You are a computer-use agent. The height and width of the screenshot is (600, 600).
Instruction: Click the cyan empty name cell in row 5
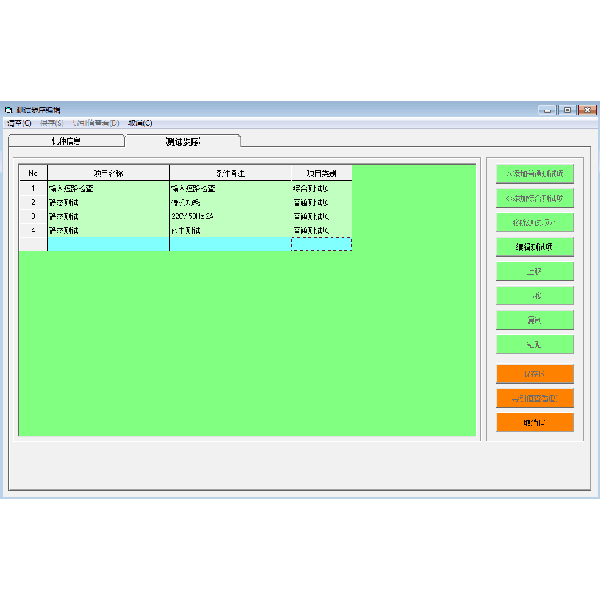108,244
